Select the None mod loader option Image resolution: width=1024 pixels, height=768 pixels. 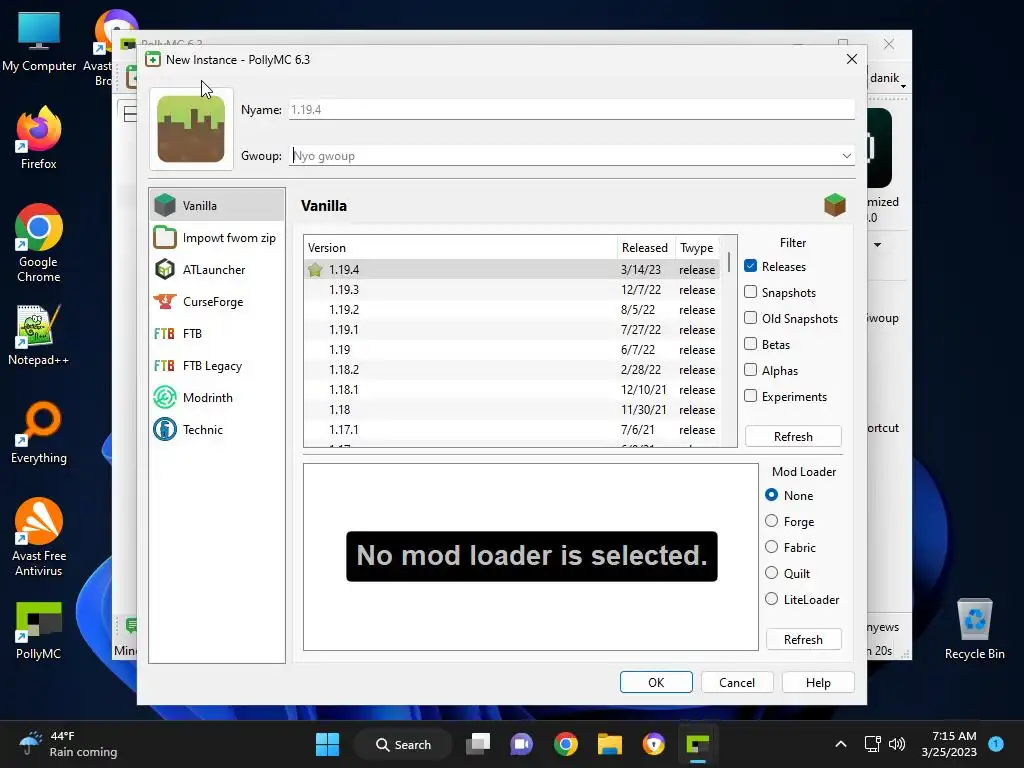point(771,495)
